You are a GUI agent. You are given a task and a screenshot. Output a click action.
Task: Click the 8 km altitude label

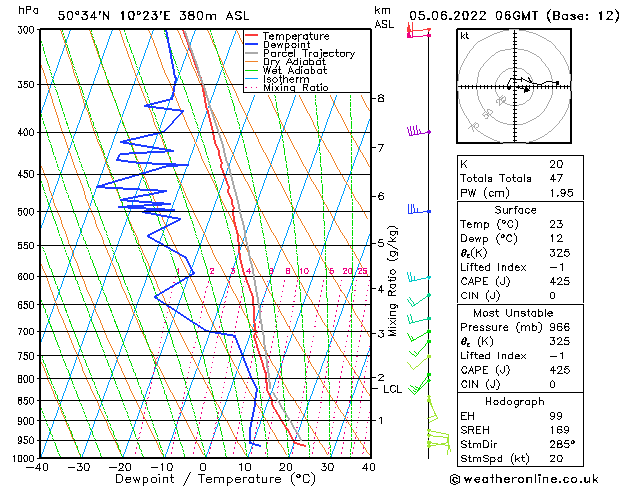(381, 98)
